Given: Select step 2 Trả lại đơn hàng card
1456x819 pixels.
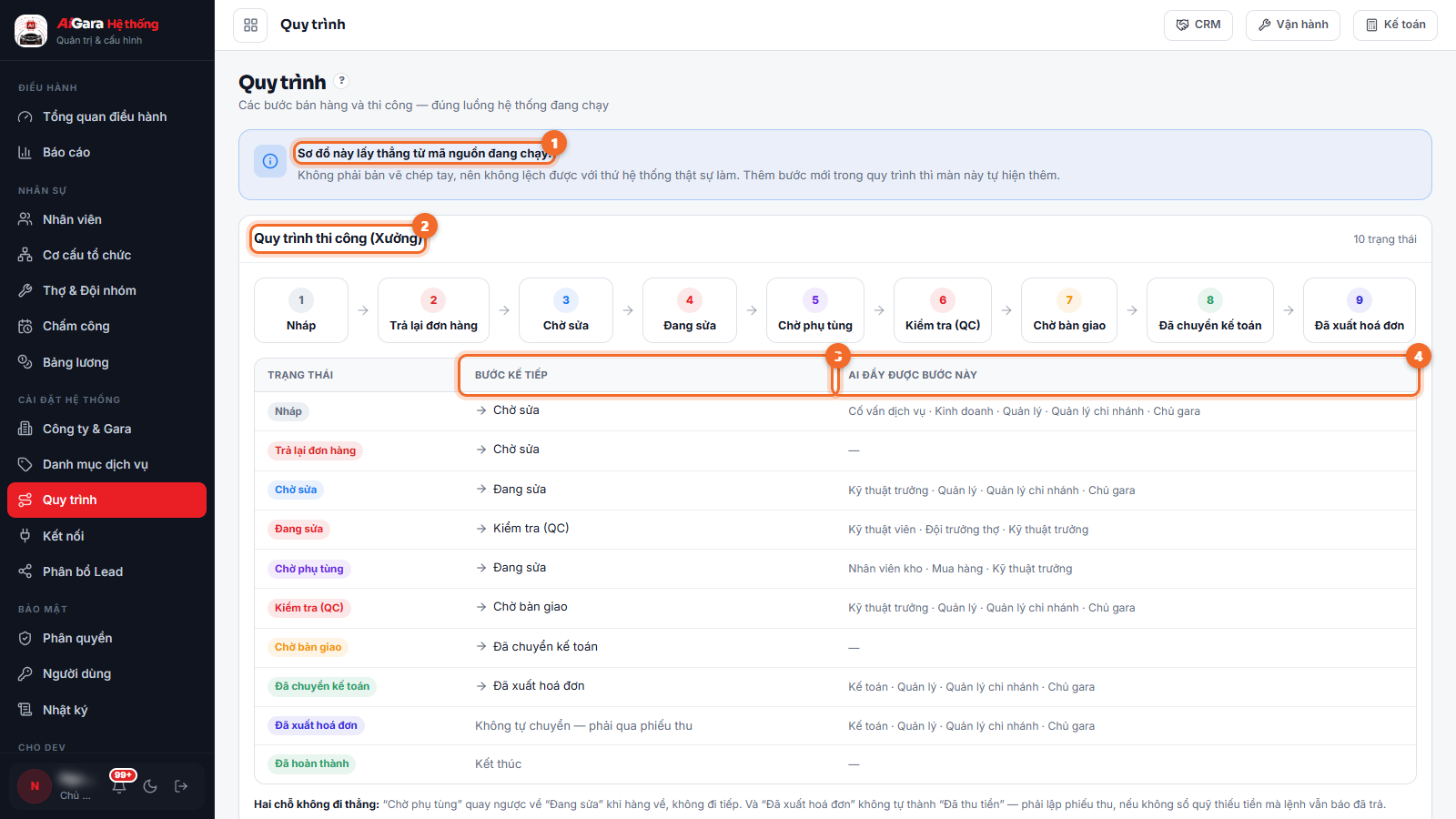Looking at the screenshot, I should pyautogui.click(x=433, y=310).
